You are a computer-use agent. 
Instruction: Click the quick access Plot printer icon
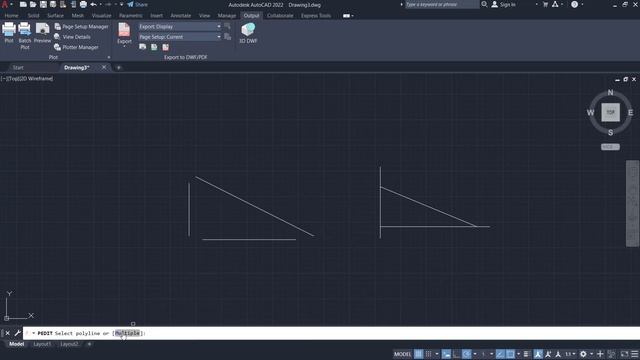pyautogui.click(x=83, y=4)
